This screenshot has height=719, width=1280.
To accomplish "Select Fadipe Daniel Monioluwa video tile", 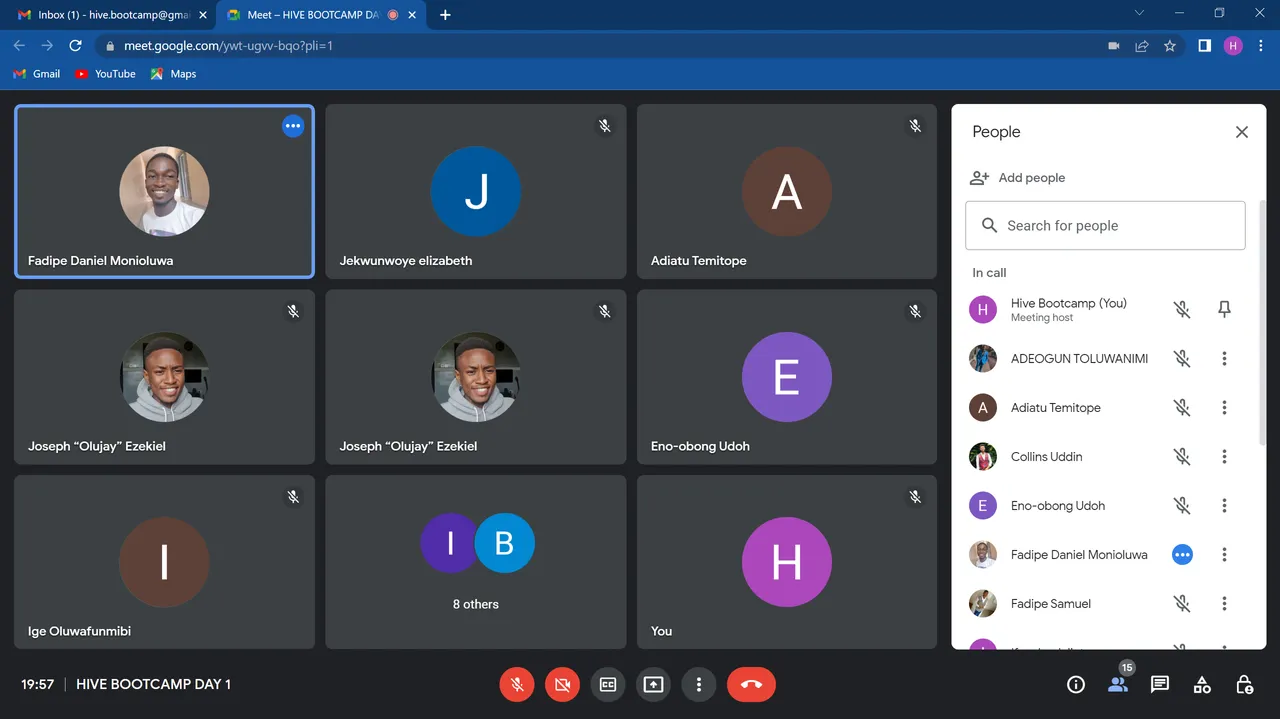I will 164,191.
